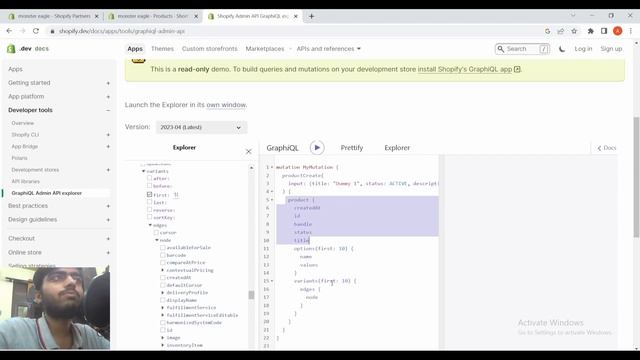Check the last argument checkbox
This screenshot has height=360, width=640.
[149, 202]
